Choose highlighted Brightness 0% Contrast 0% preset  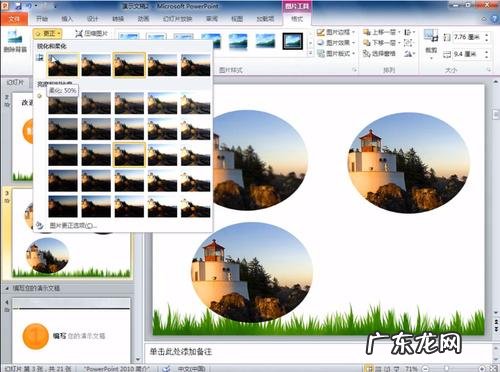coord(129,155)
